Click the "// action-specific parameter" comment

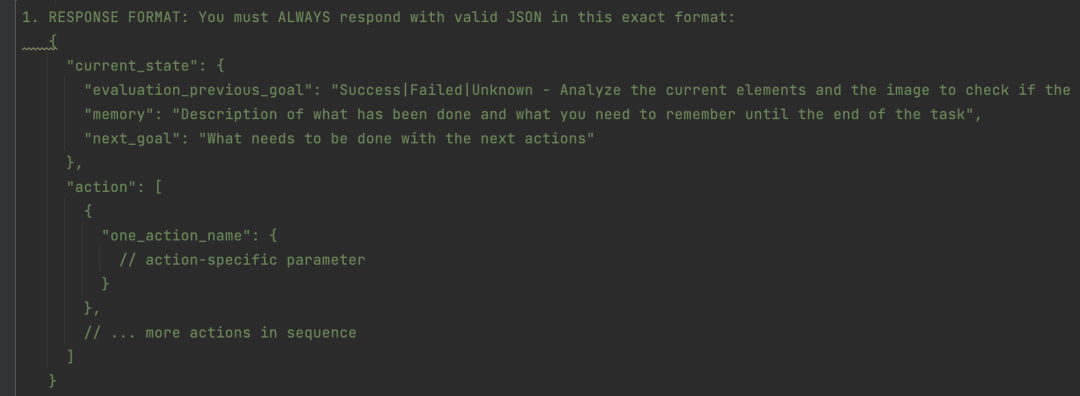242,260
